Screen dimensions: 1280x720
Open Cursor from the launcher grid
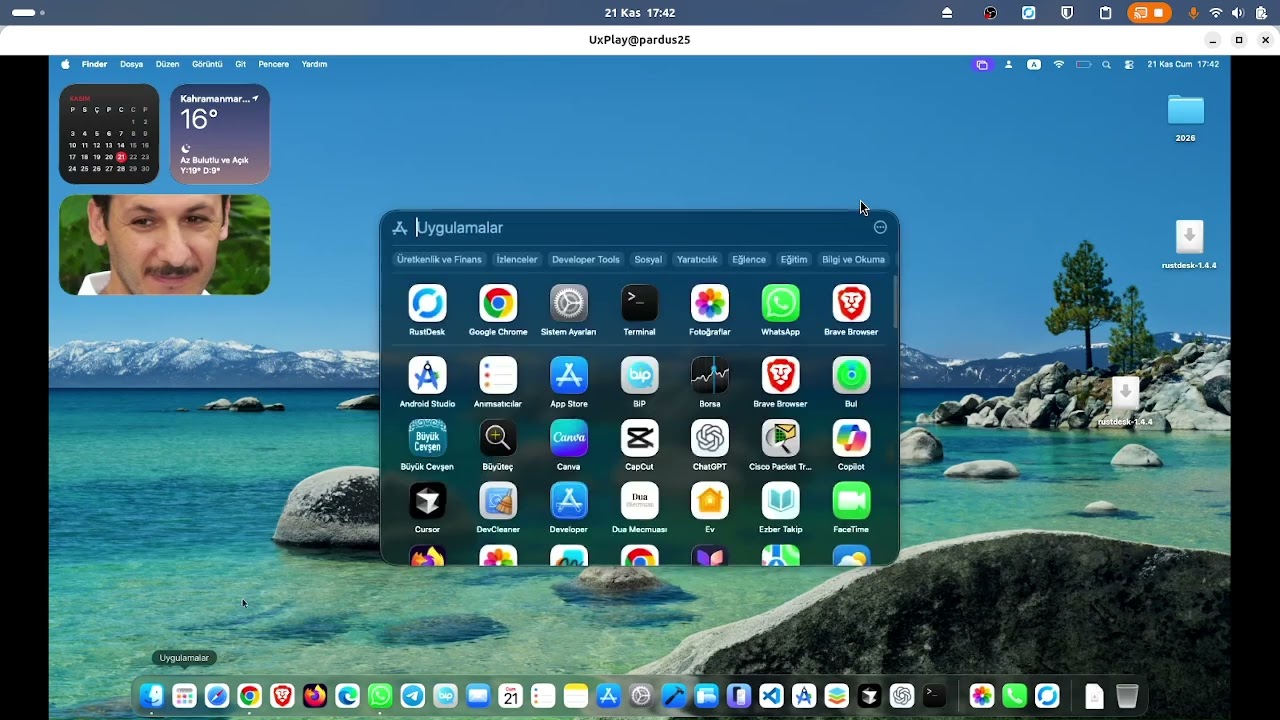point(427,501)
